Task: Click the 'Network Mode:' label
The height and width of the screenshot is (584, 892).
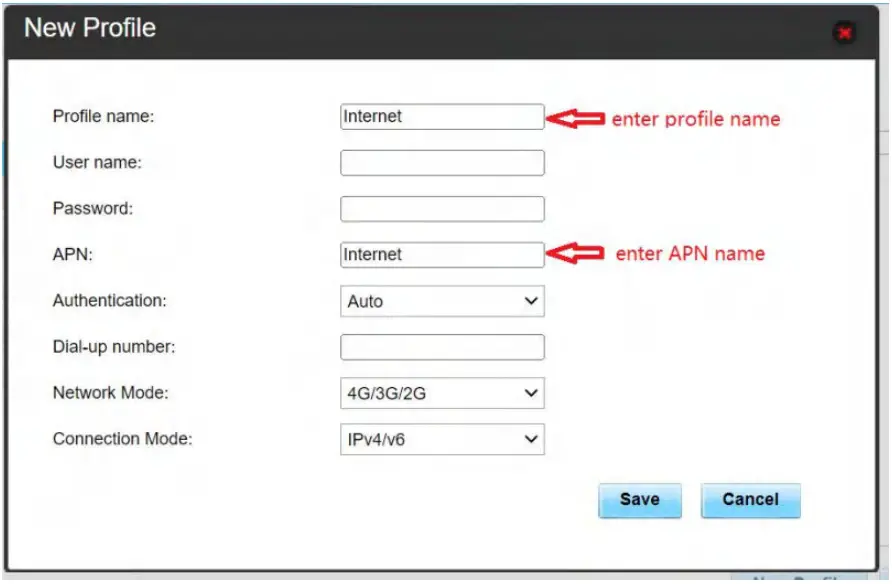Action: pos(110,393)
